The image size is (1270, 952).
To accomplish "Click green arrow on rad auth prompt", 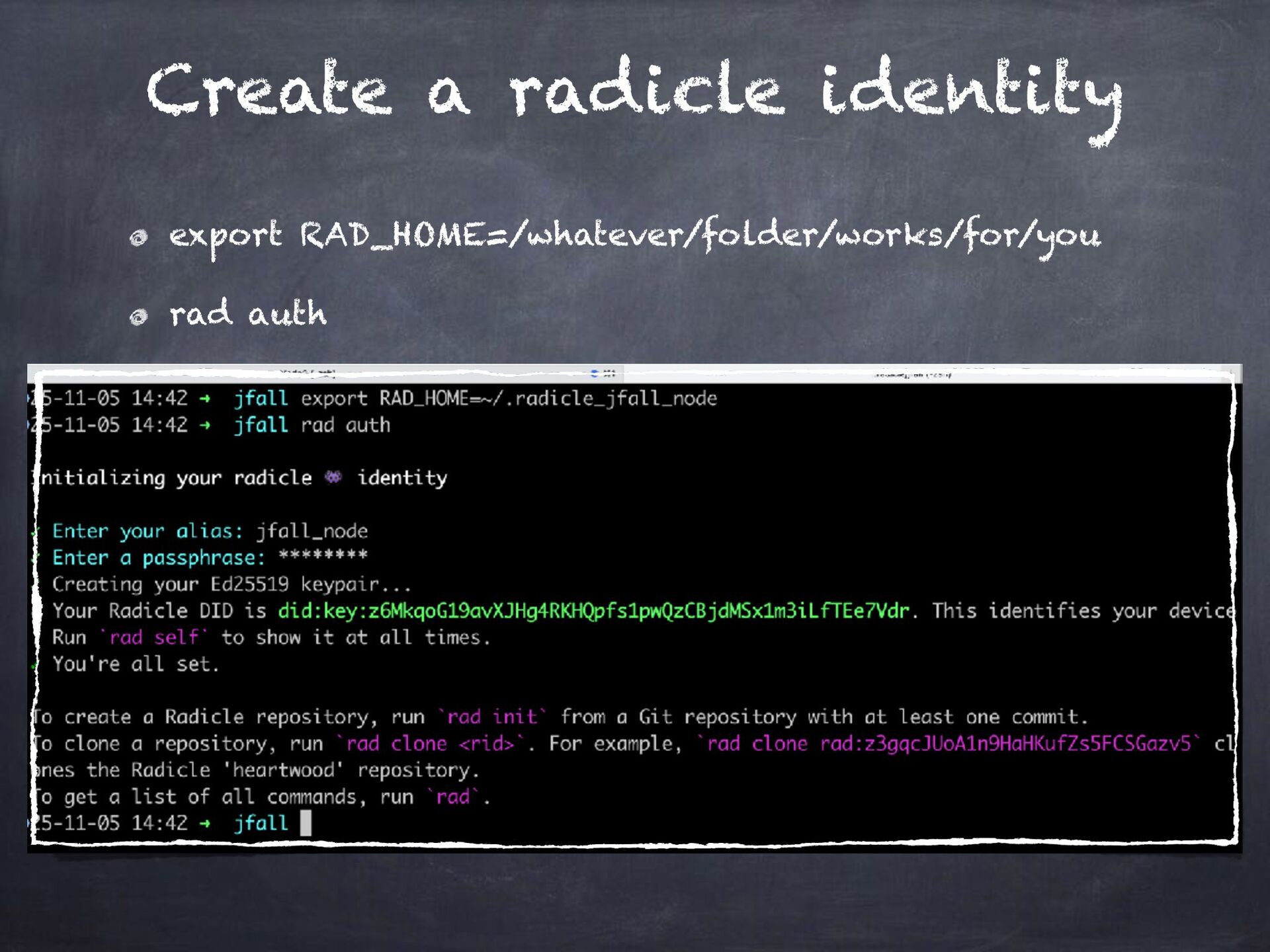I will (205, 425).
